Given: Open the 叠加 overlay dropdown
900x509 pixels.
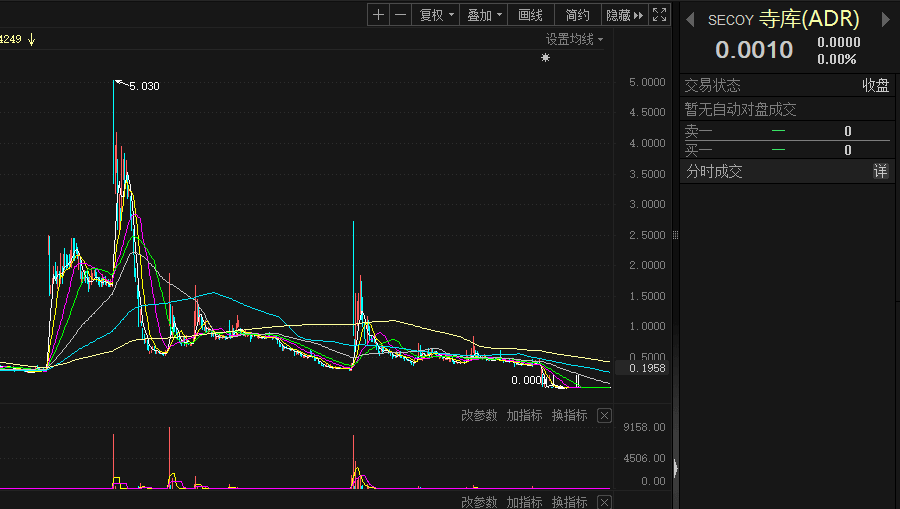Looking at the screenshot, I should 484,15.
